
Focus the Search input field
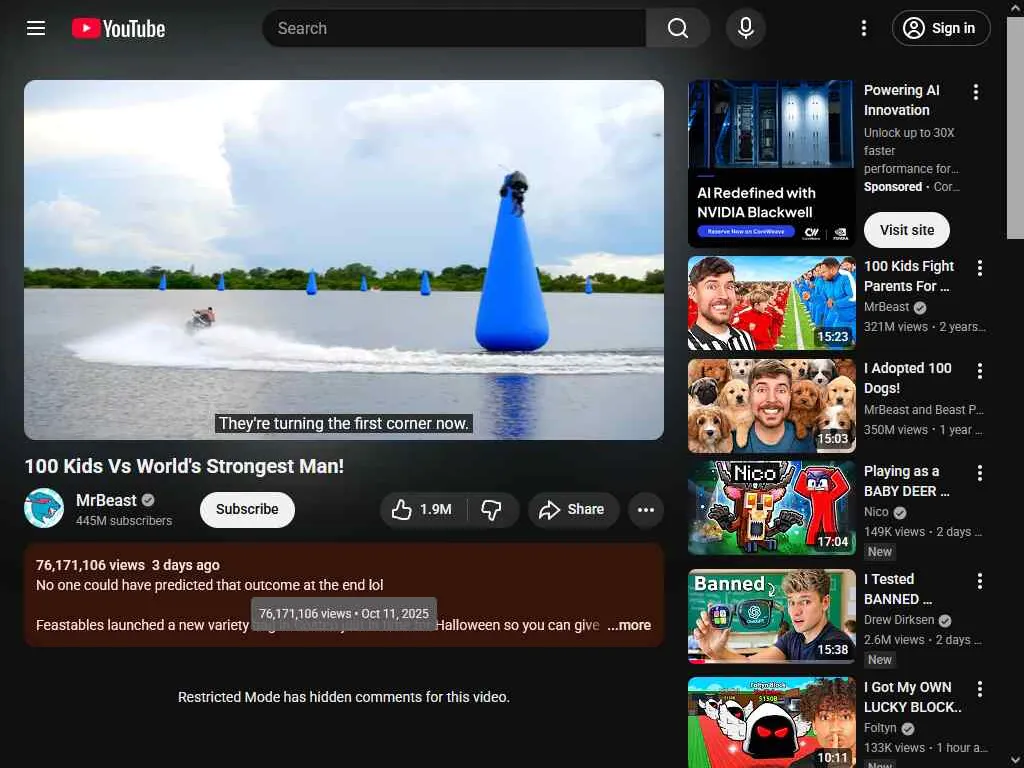pos(454,28)
